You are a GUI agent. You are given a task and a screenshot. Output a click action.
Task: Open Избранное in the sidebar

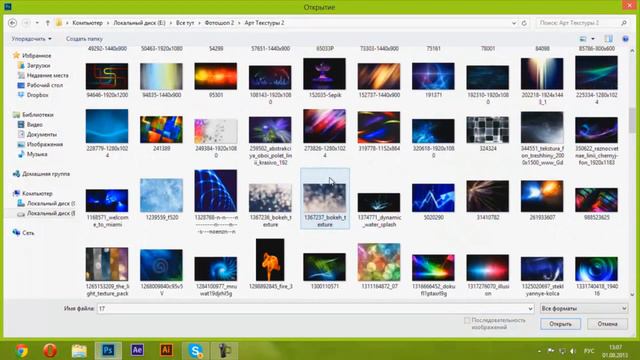(36, 56)
